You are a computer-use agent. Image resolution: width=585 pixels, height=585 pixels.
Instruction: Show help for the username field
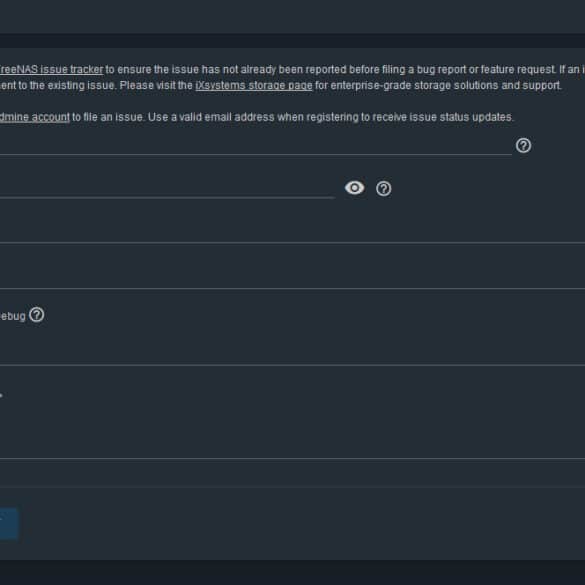pos(523,146)
